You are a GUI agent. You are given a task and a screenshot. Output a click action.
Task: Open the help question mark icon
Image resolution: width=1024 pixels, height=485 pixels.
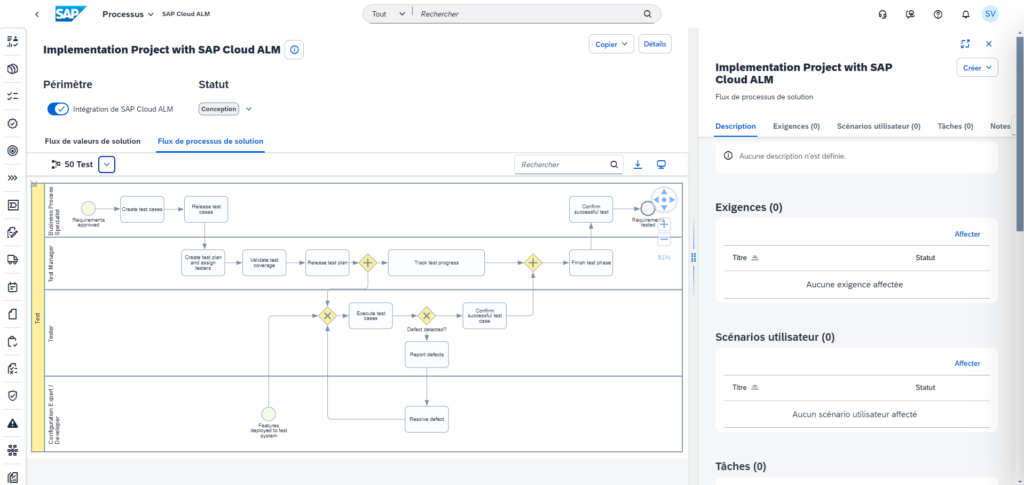click(x=938, y=14)
